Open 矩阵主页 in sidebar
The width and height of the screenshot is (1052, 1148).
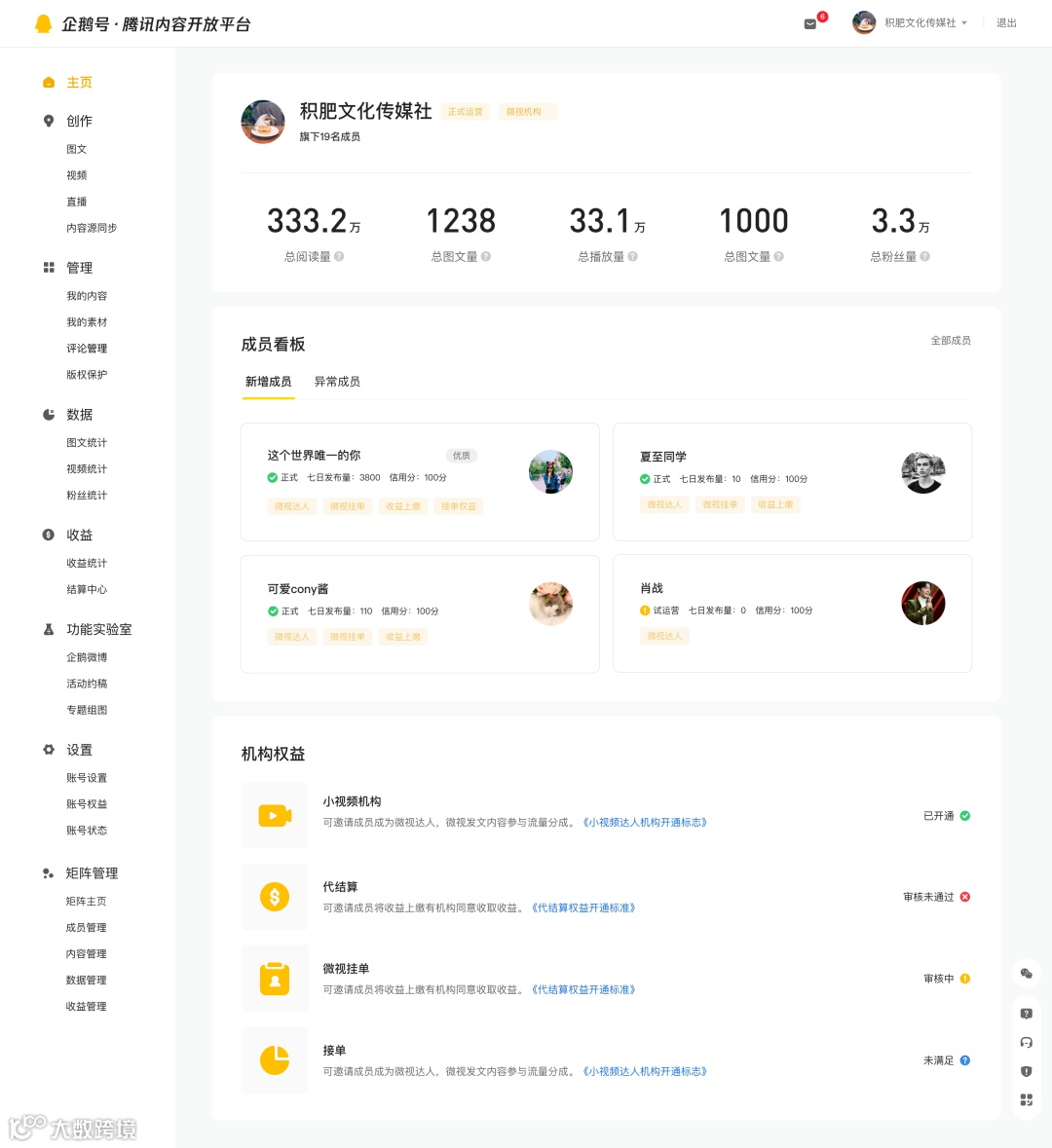click(86, 902)
